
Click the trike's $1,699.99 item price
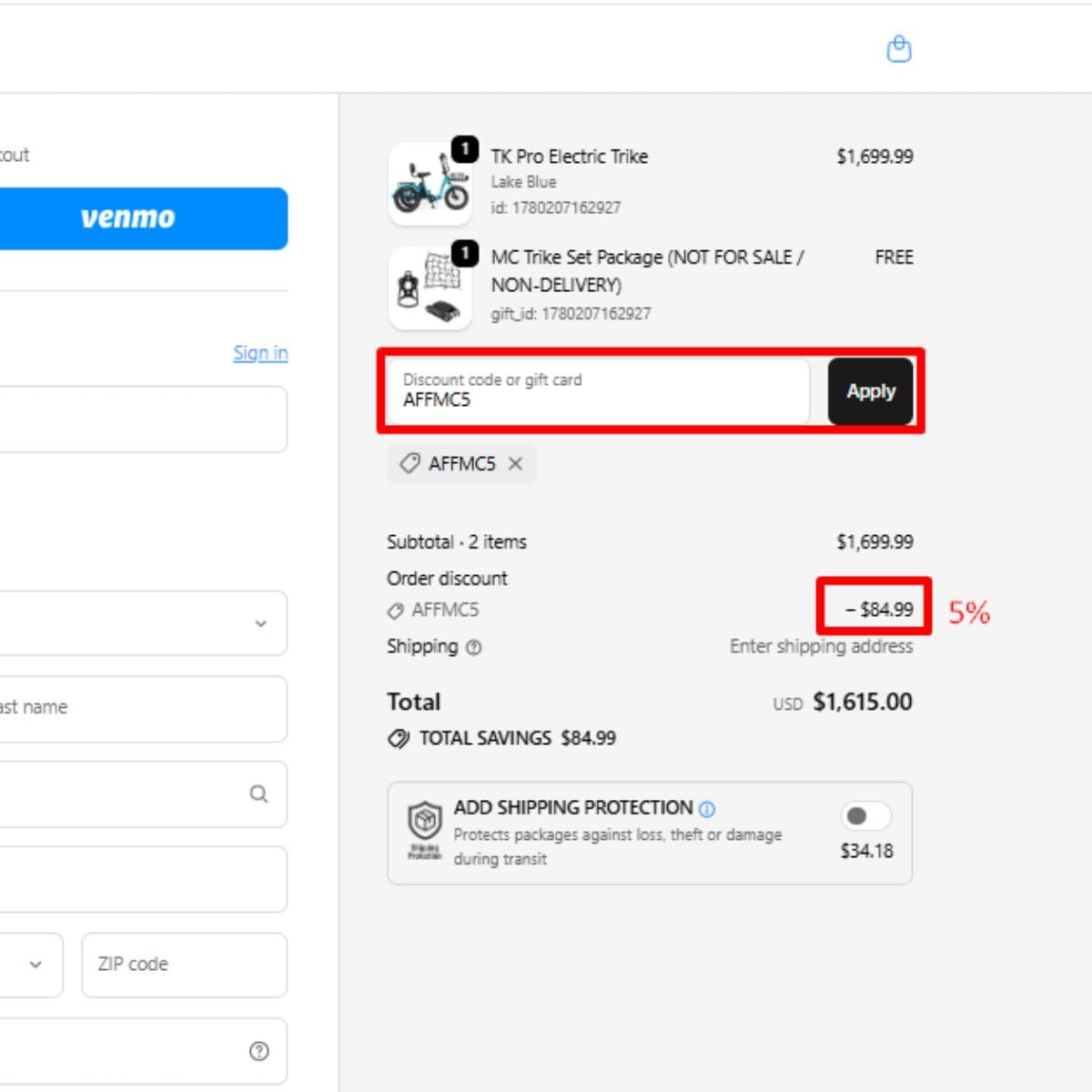[875, 157]
